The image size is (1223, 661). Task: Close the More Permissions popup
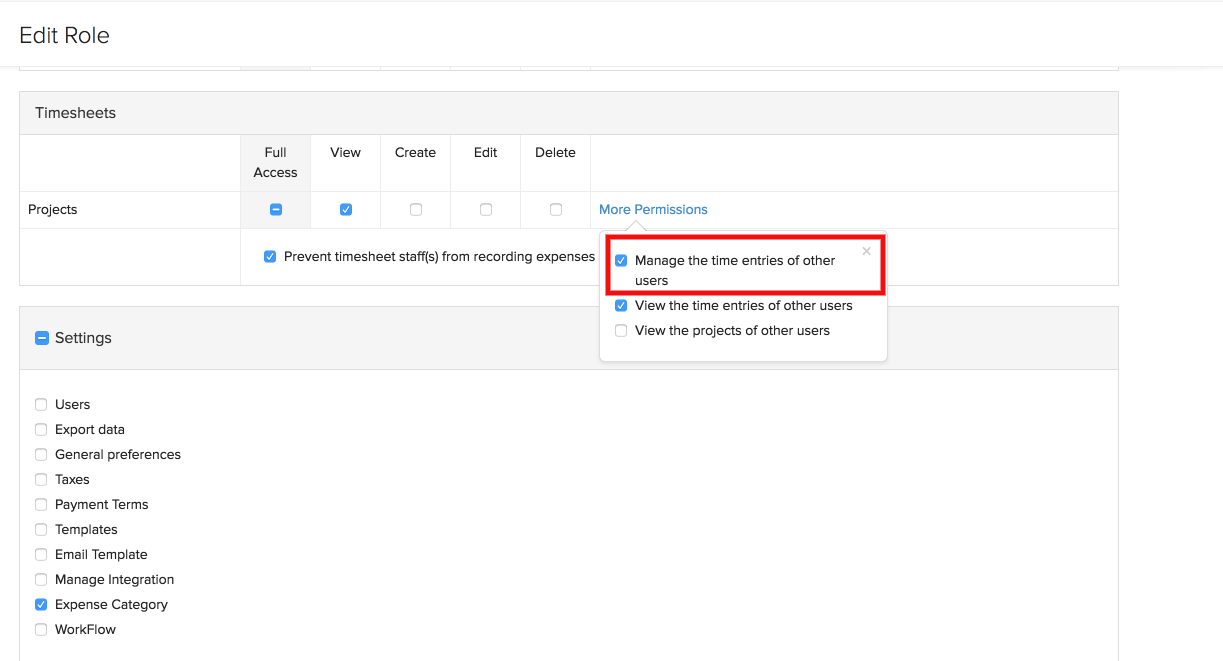tap(866, 252)
